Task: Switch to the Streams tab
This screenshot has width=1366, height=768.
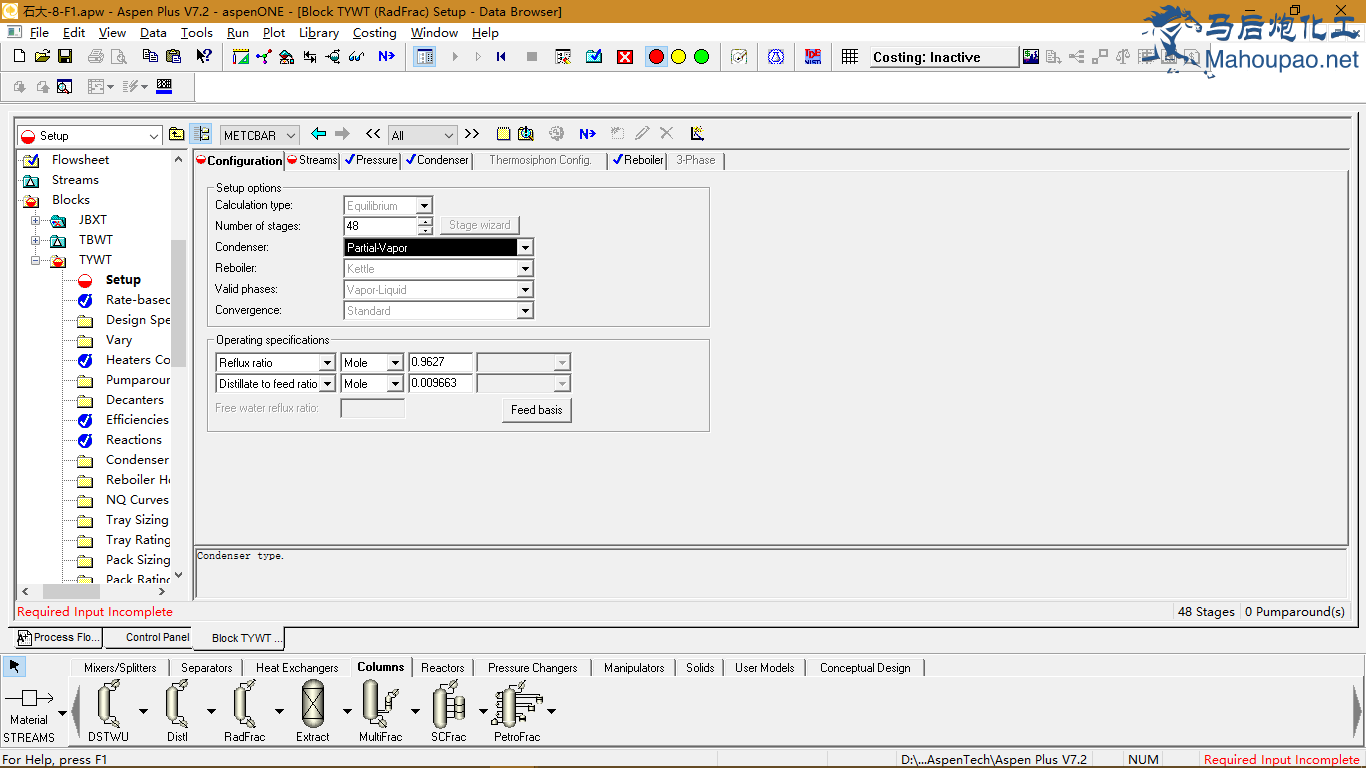Action: pos(312,160)
